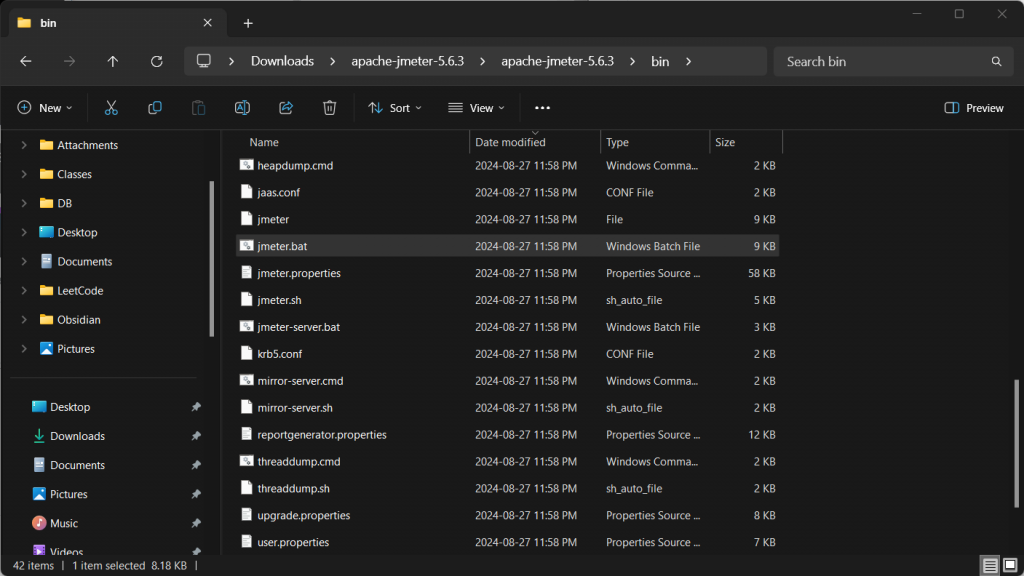
Task: Click the jmeter.bat file icon
Action: coord(246,246)
